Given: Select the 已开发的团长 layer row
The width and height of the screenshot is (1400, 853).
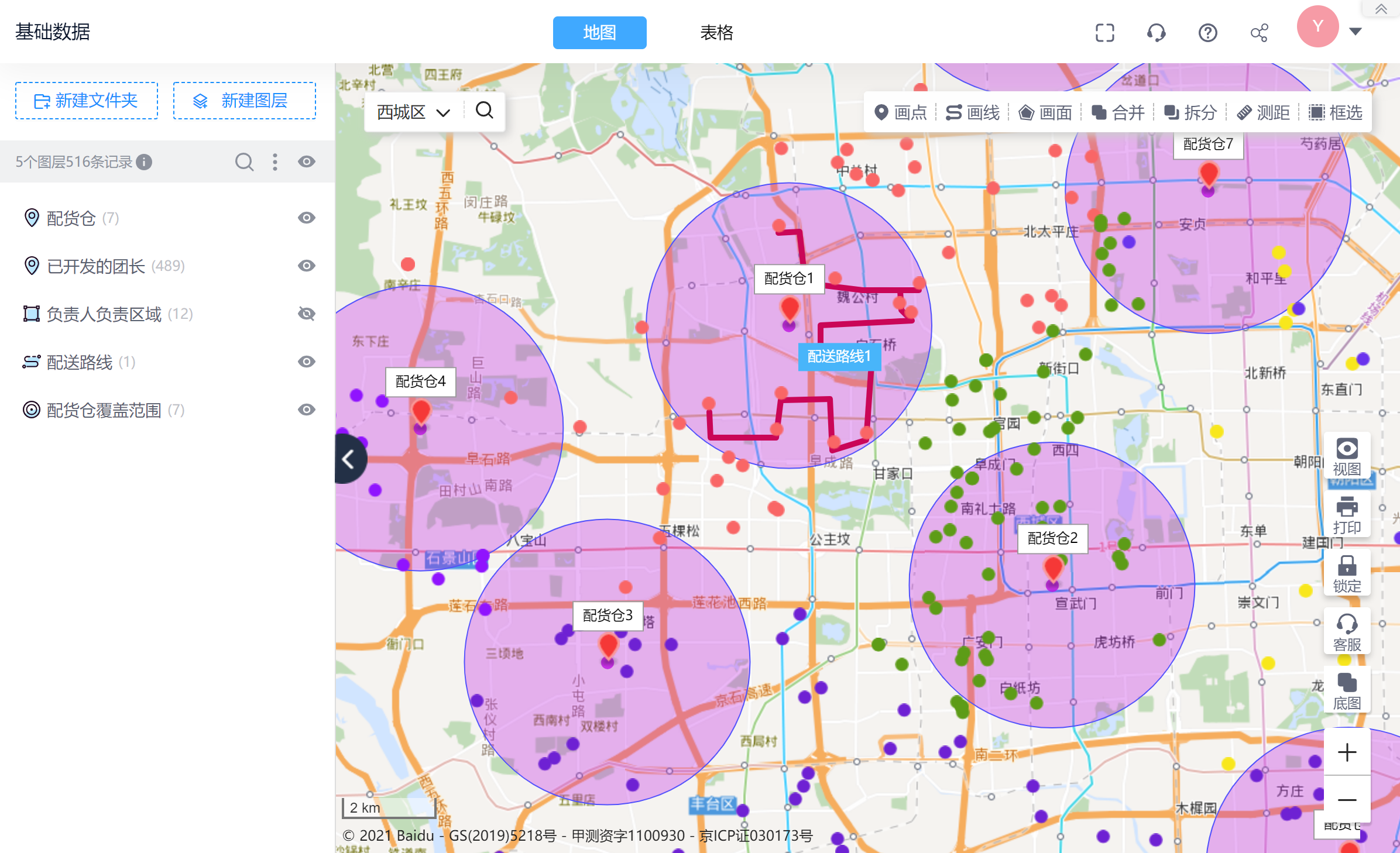Looking at the screenshot, I should (x=167, y=266).
